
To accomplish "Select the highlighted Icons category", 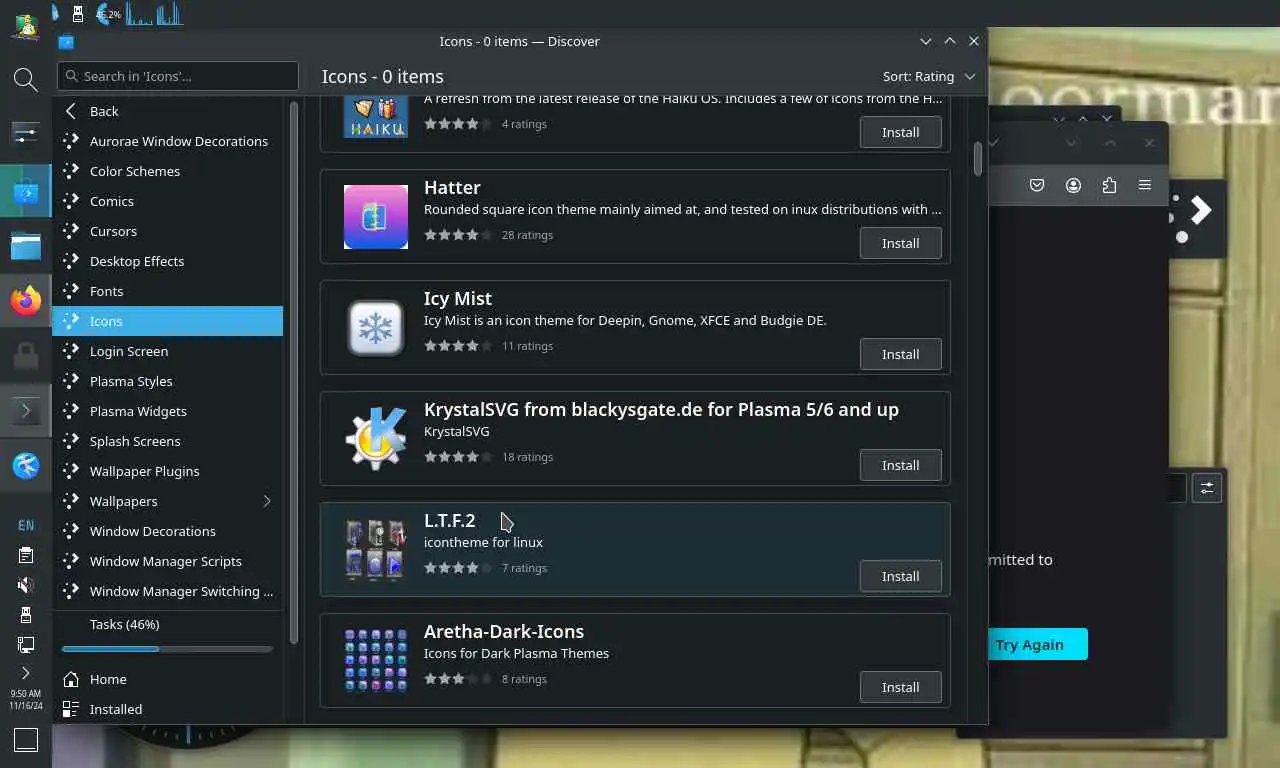I will point(168,321).
